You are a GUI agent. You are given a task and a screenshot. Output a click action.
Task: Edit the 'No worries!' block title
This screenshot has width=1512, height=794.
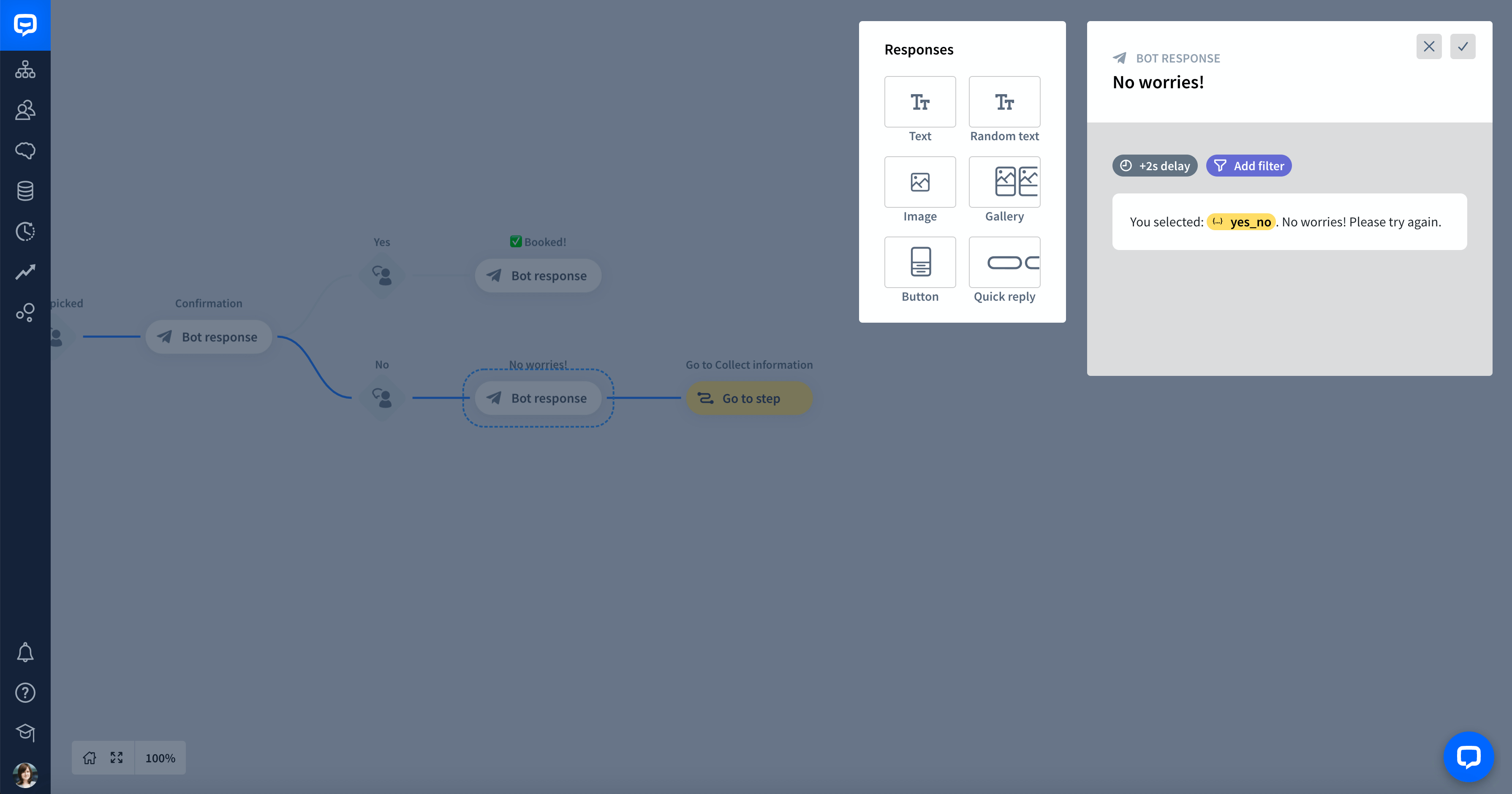(1158, 82)
